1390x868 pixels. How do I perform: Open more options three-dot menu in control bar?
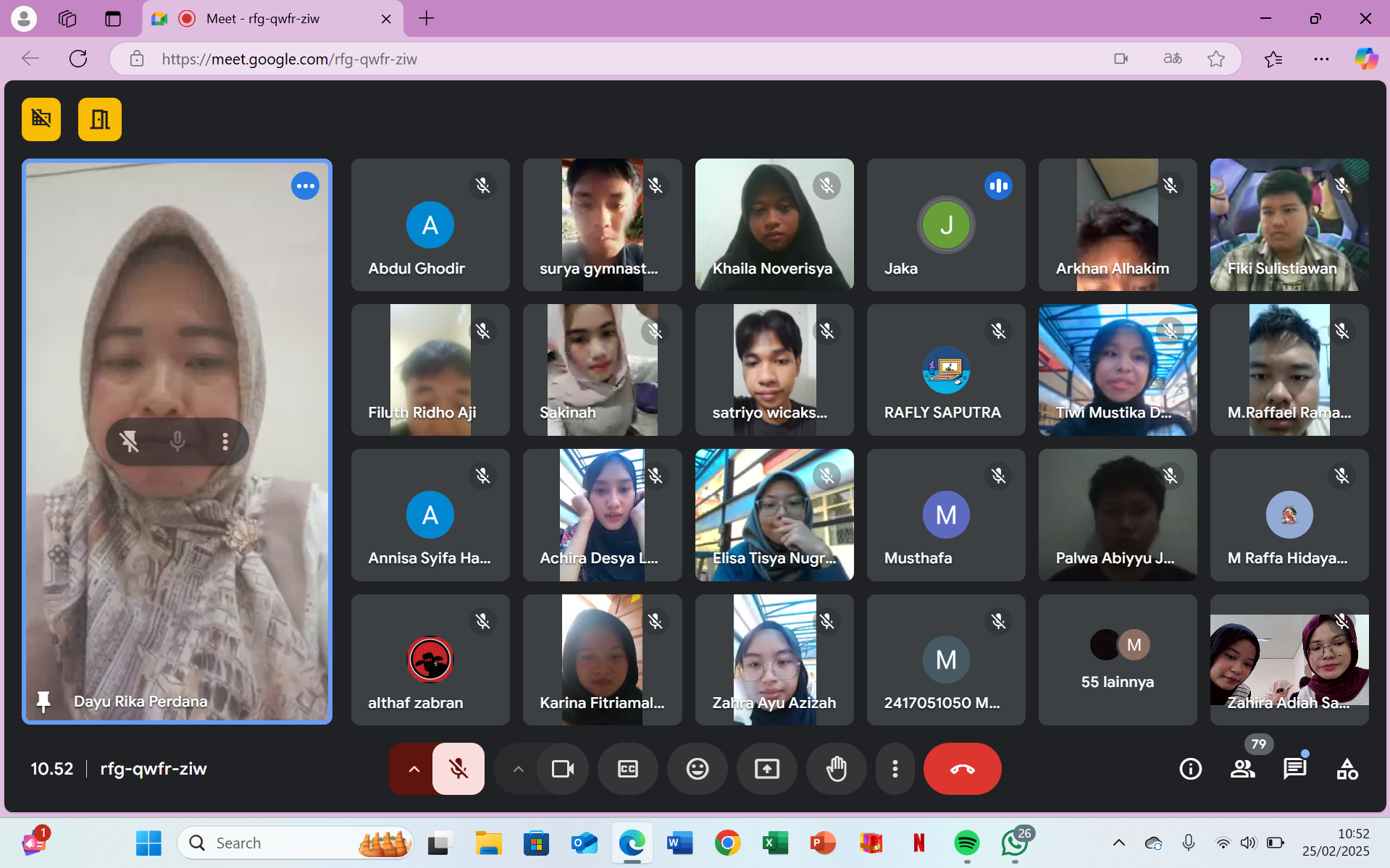tap(895, 769)
